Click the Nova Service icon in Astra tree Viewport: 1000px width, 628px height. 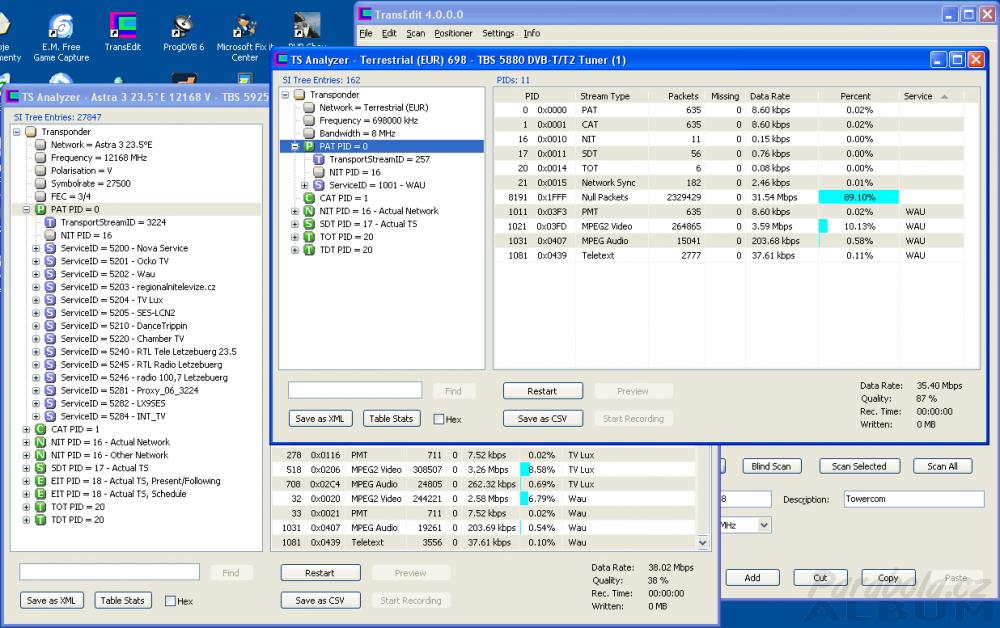tap(50, 248)
